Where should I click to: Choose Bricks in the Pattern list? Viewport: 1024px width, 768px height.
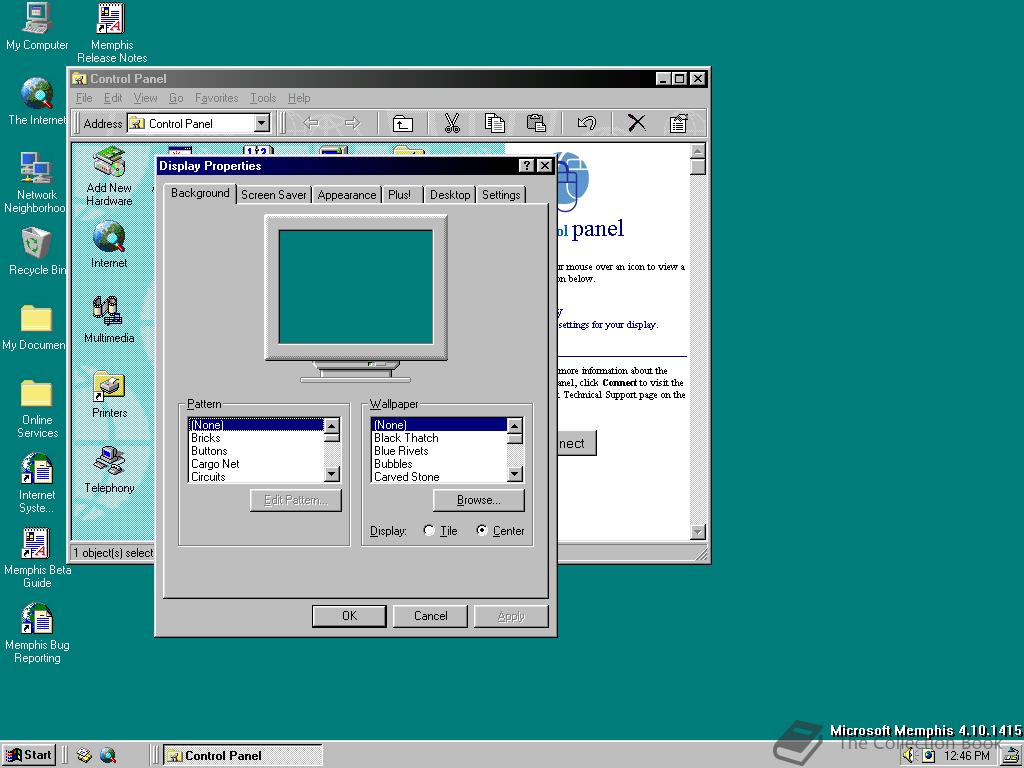[x=255, y=438]
